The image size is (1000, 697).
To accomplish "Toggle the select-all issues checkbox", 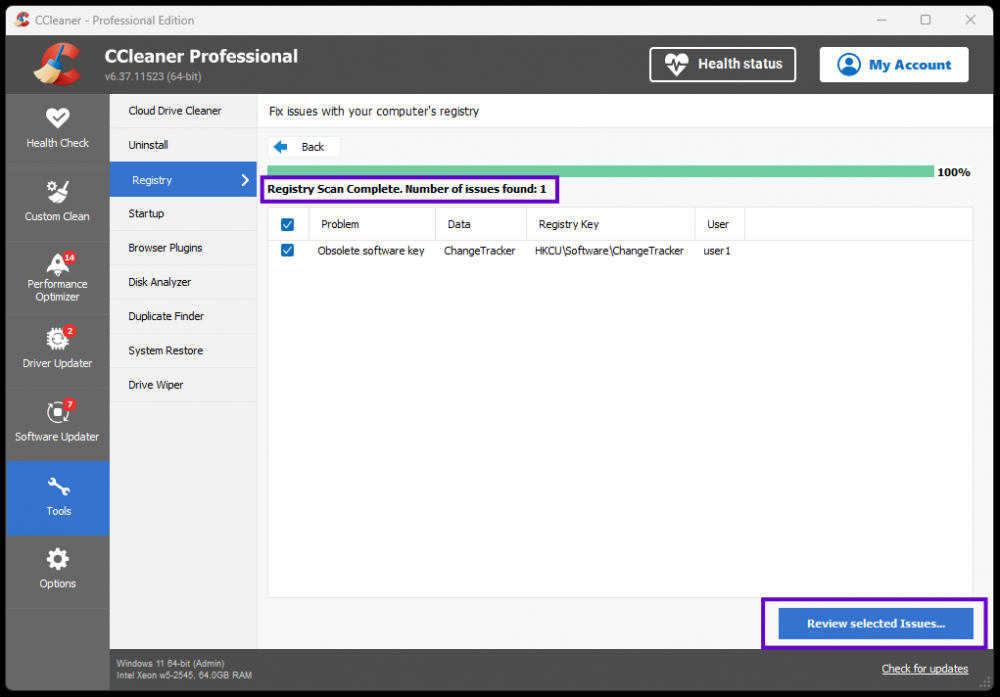I will coord(288,224).
